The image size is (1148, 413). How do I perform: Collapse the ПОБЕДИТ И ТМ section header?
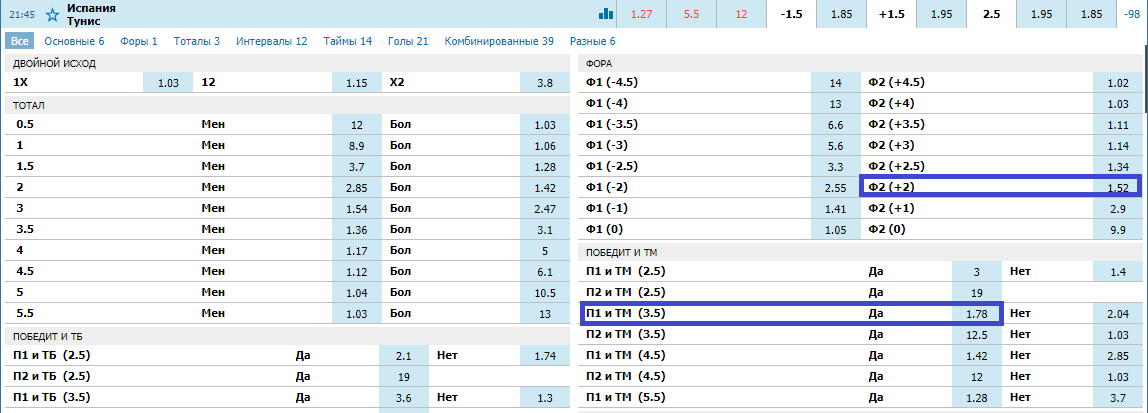860,253
